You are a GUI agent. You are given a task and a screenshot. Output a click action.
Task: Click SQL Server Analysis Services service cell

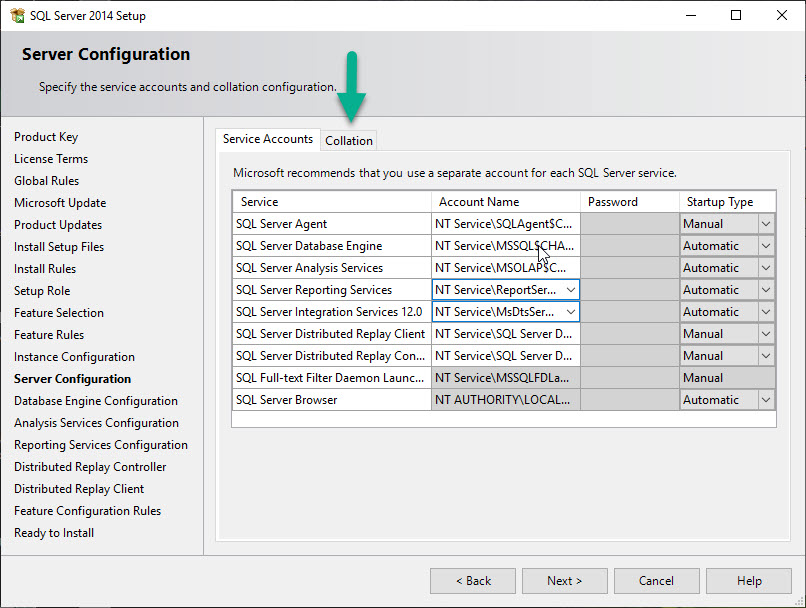[332, 268]
